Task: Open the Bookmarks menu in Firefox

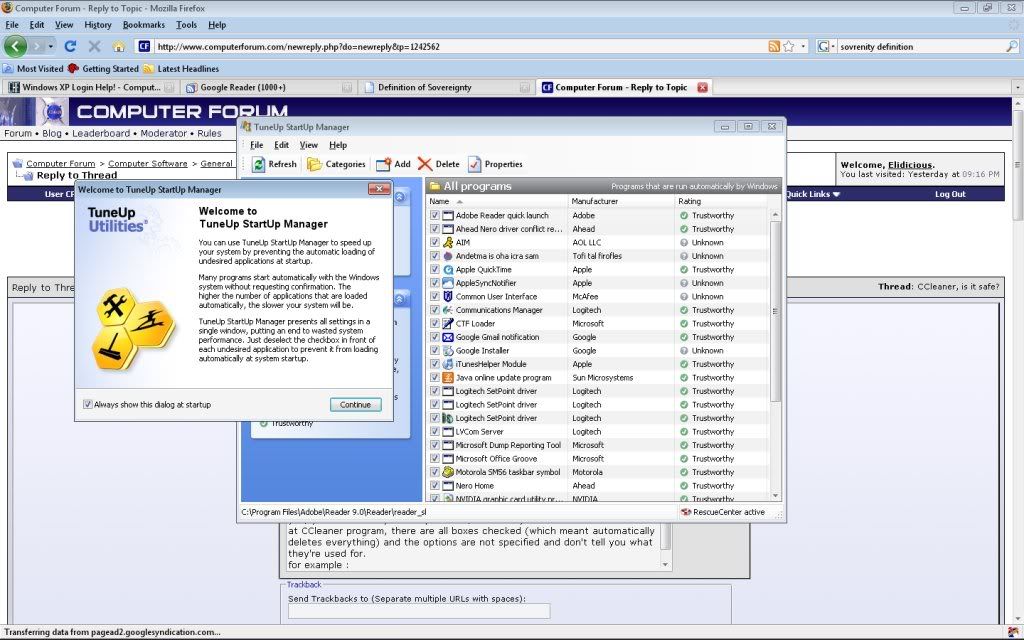Action: coord(144,25)
